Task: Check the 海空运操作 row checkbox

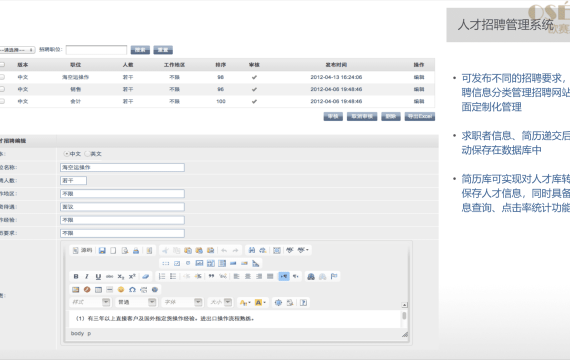Action: click(x=2, y=77)
